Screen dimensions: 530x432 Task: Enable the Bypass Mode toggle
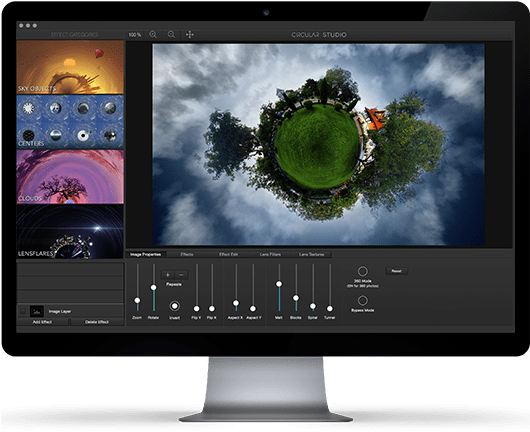tap(362, 301)
